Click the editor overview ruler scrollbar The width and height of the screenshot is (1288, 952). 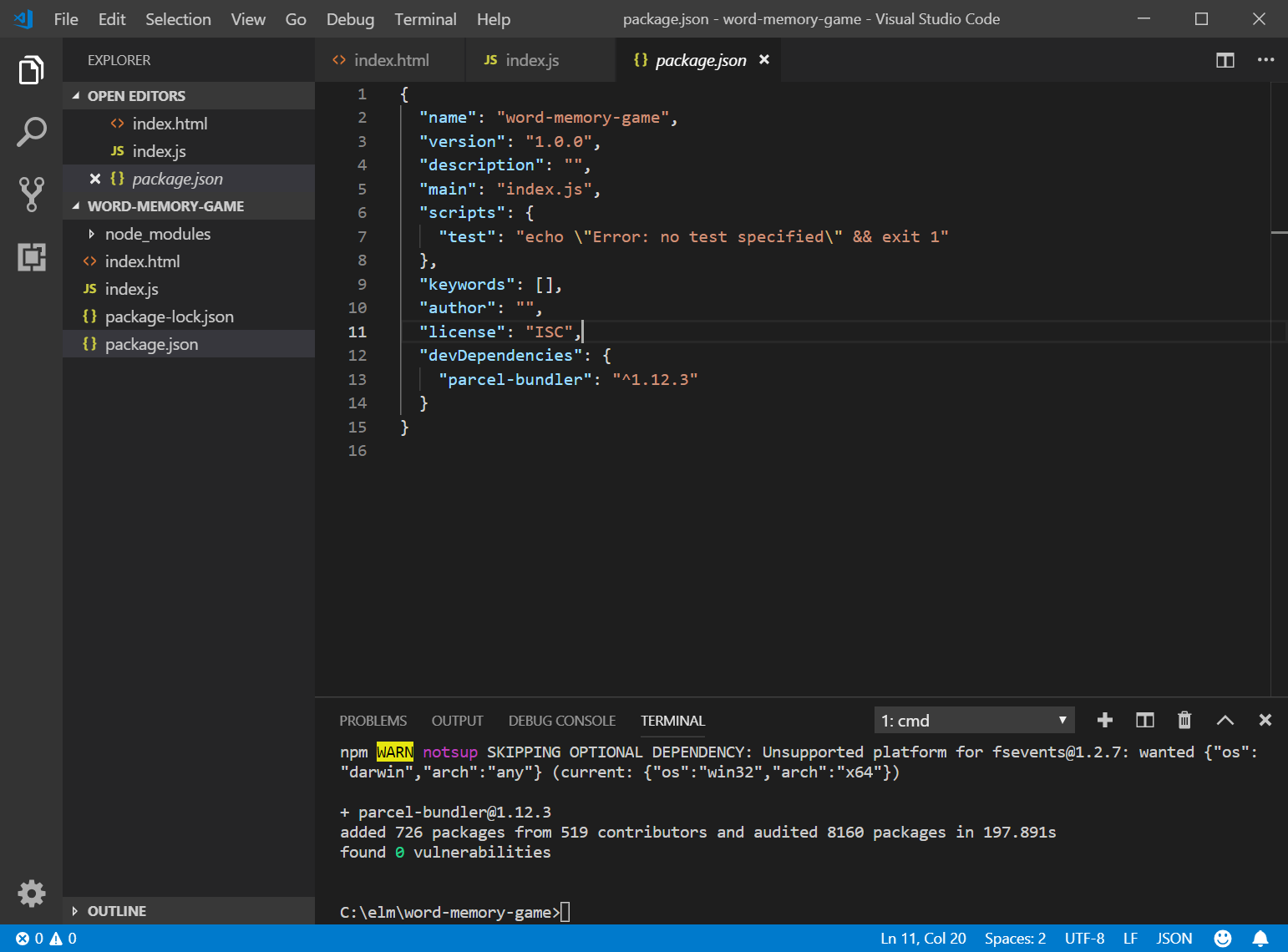pos(1279,389)
